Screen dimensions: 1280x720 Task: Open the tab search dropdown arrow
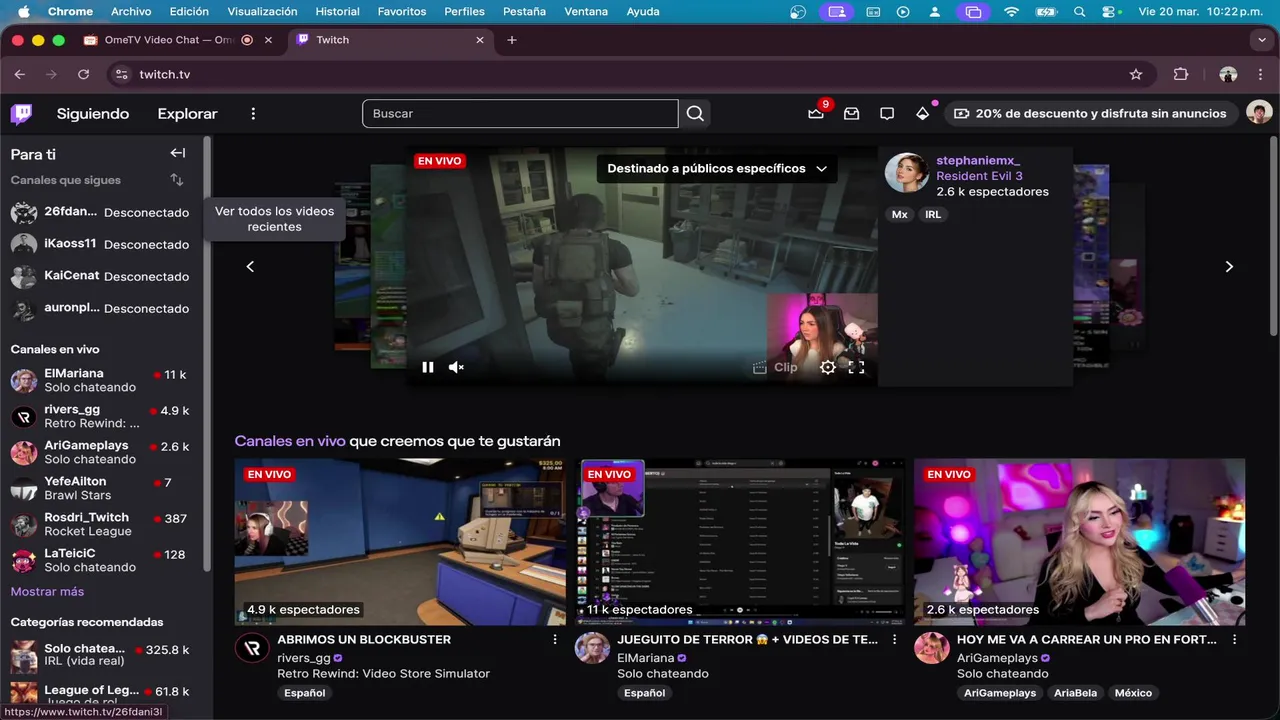pyautogui.click(x=1262, y=40)
